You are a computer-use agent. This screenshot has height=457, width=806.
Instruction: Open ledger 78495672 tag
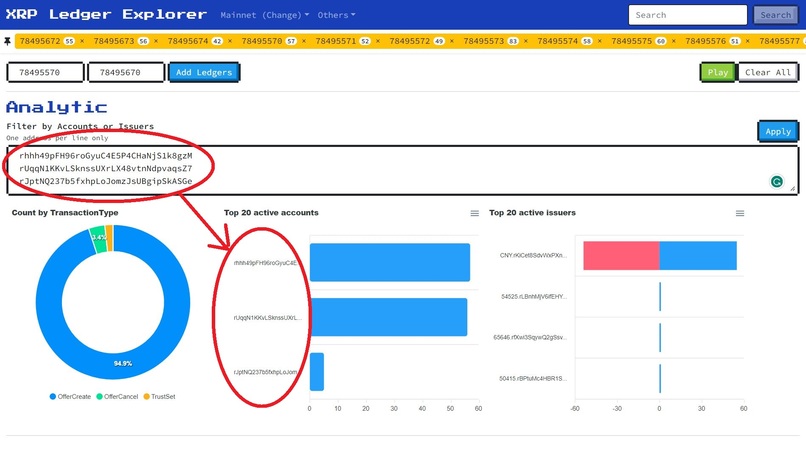[40, 41]
